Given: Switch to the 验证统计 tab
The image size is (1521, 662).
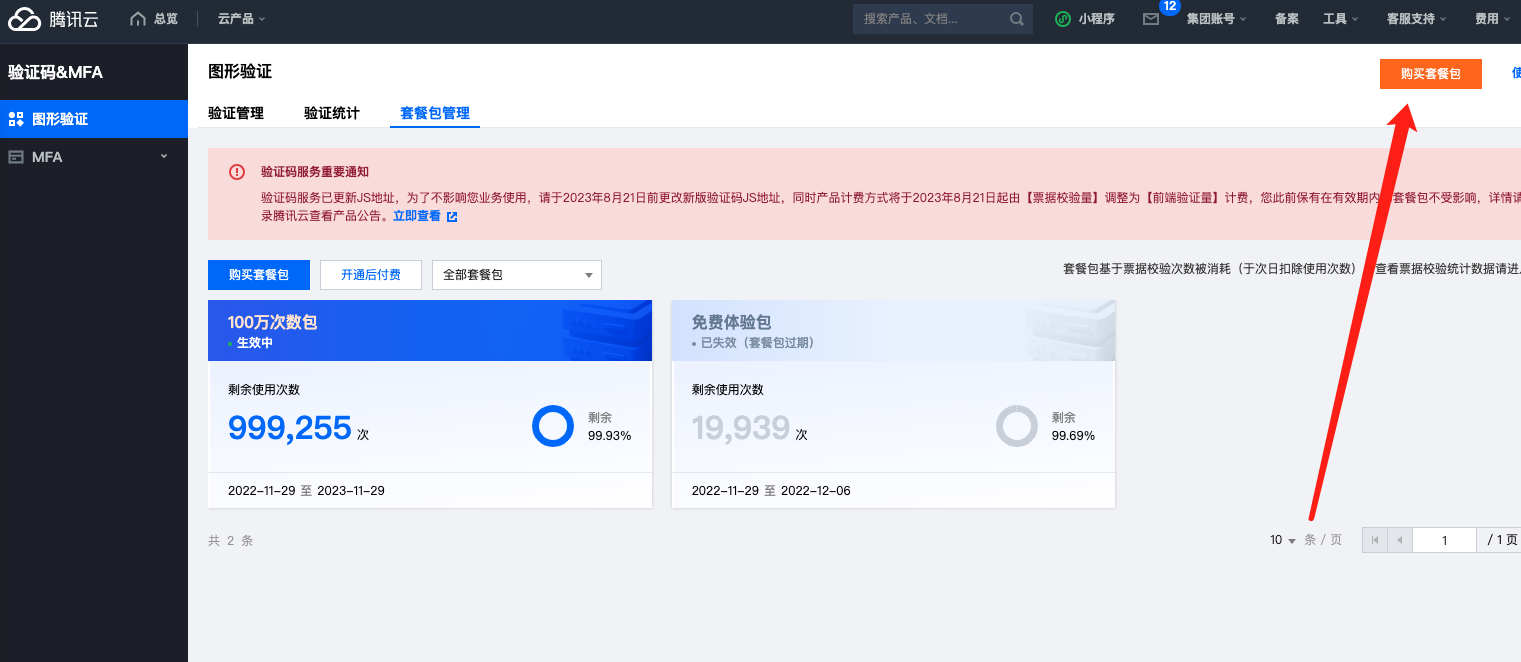Looking at the screenshot, I should click(x=332, y=113).
